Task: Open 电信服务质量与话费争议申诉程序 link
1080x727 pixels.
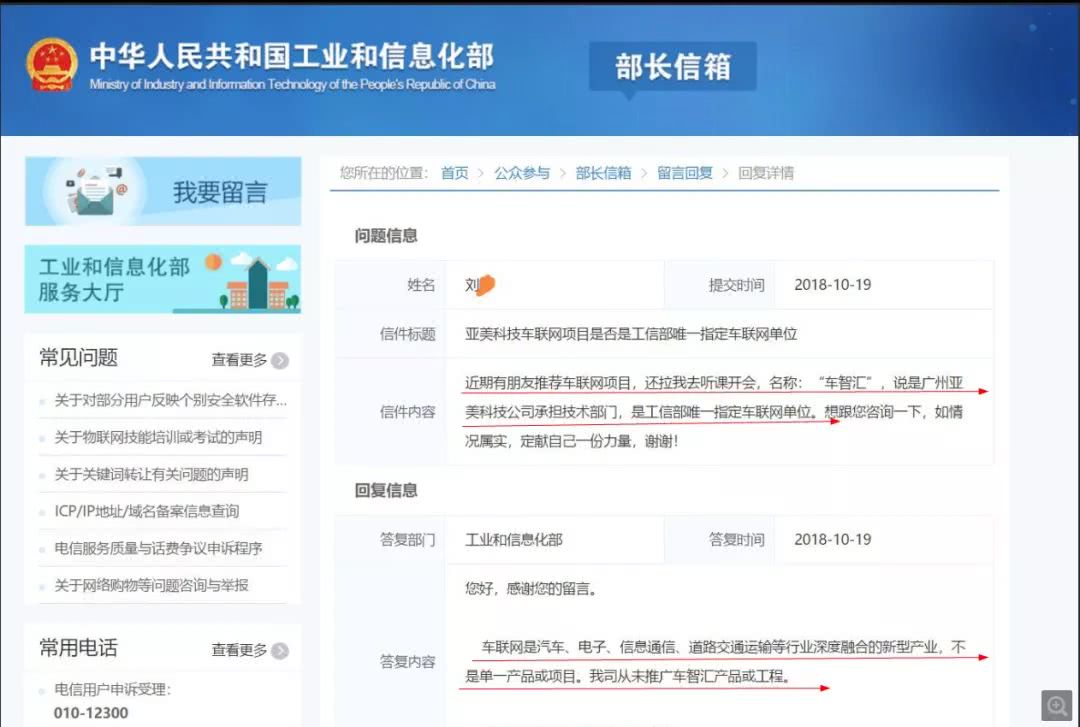Action: 158,548
